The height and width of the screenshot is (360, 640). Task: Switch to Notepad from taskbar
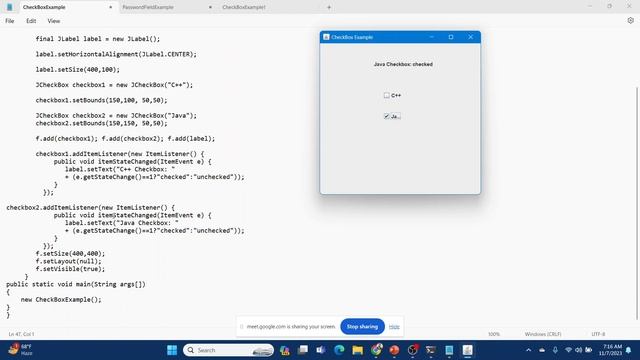tap(449, 350)
